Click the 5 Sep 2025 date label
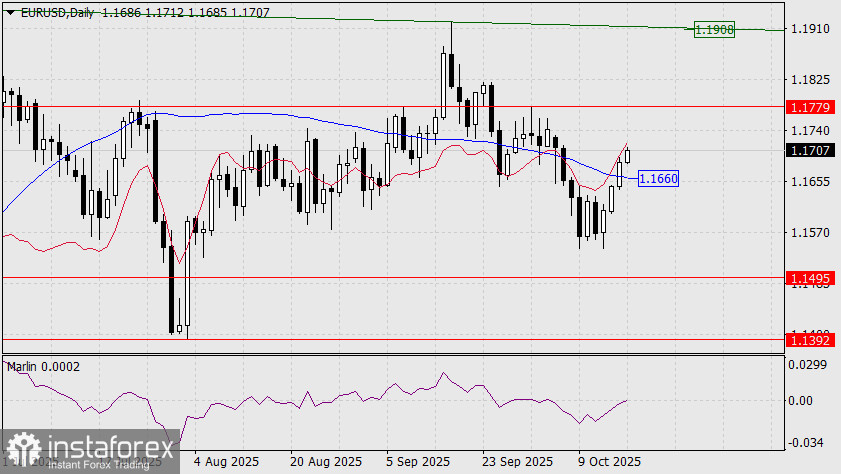The width and height of the screenshot is (841, 474). tap(418, 462)
